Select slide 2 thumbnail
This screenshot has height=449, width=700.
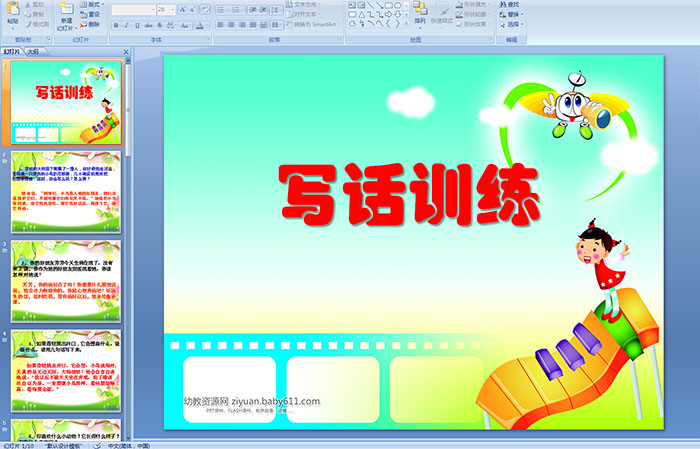[x=66, y=192]
